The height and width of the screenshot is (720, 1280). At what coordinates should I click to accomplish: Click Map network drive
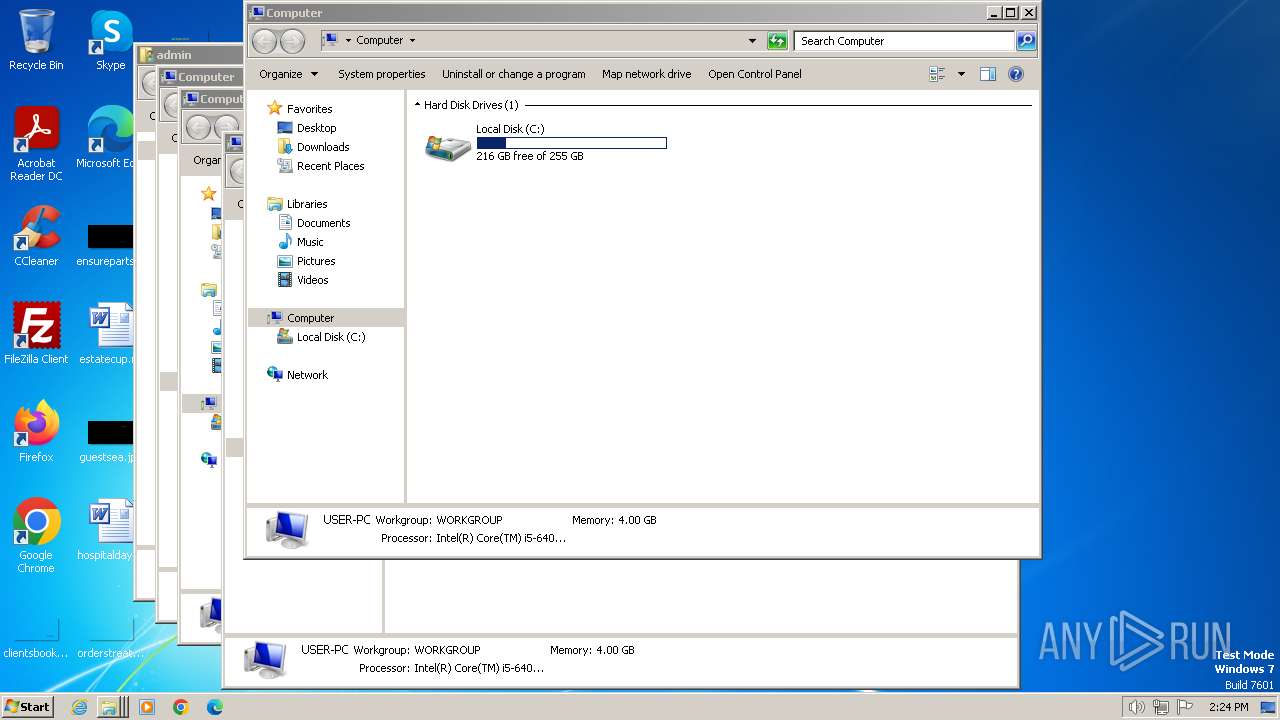[x=646, y=74]
